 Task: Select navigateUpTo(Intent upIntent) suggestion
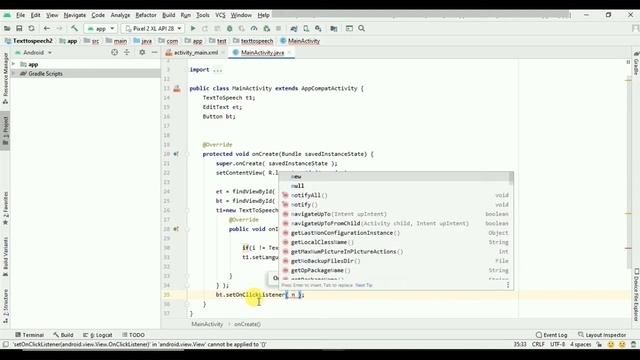click(x=395, y=214)
